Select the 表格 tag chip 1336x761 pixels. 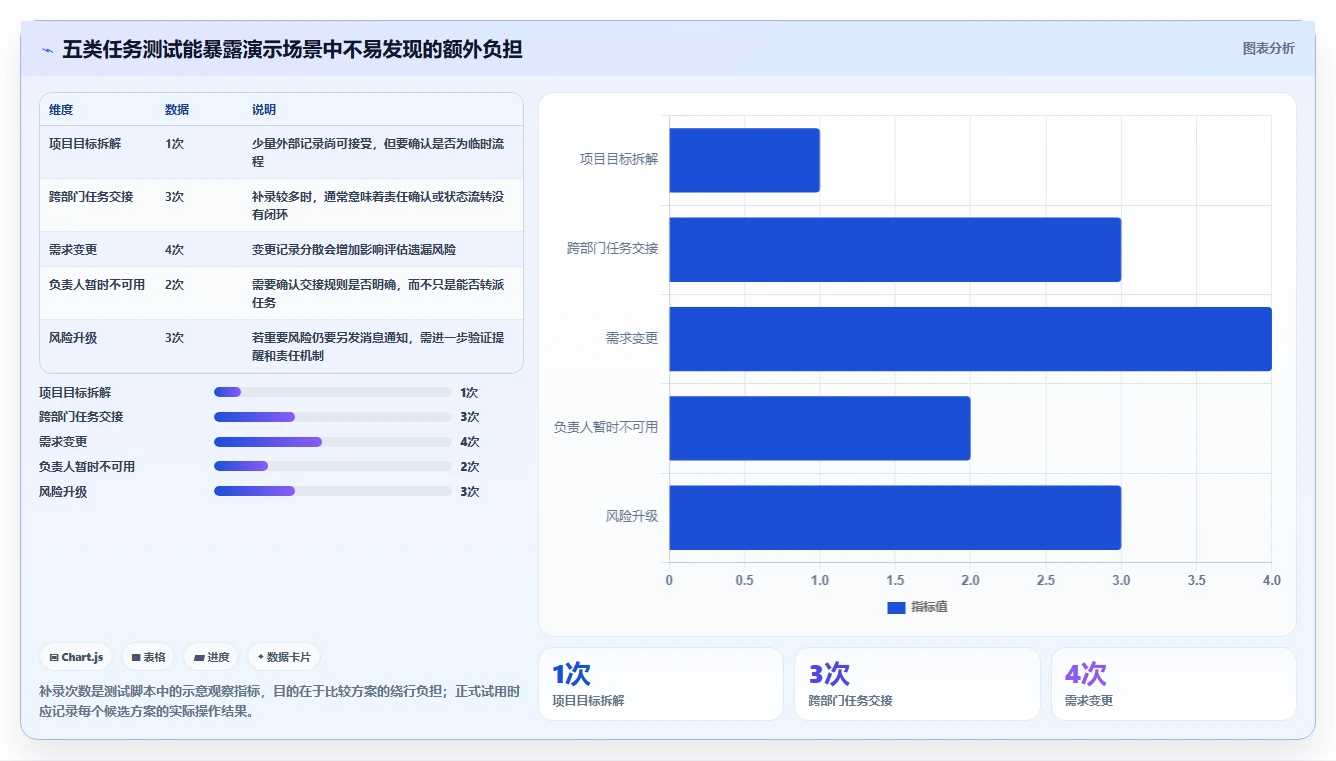[x=148, y=657]
